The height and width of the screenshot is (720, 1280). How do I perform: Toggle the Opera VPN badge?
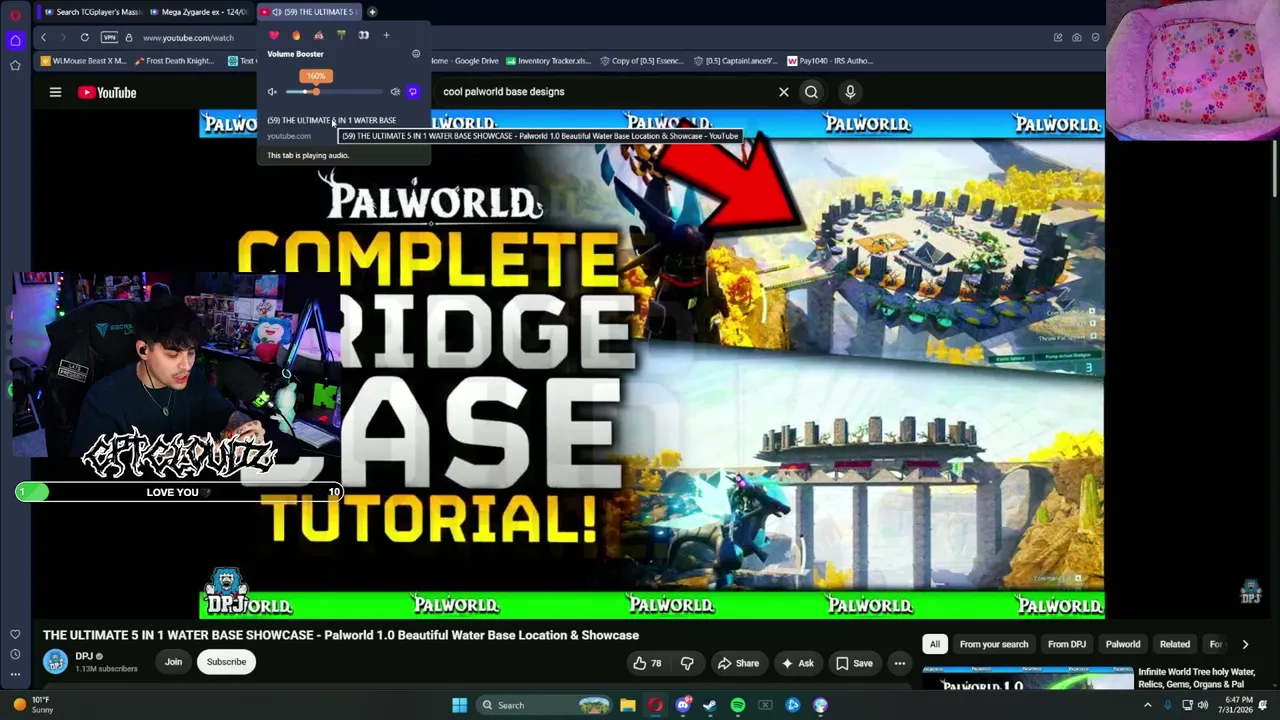coord(109,37)
